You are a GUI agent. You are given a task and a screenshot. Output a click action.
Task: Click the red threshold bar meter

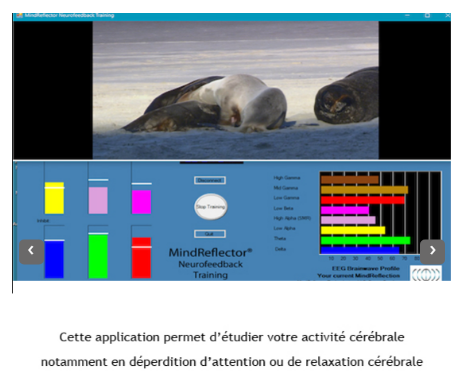141,258
